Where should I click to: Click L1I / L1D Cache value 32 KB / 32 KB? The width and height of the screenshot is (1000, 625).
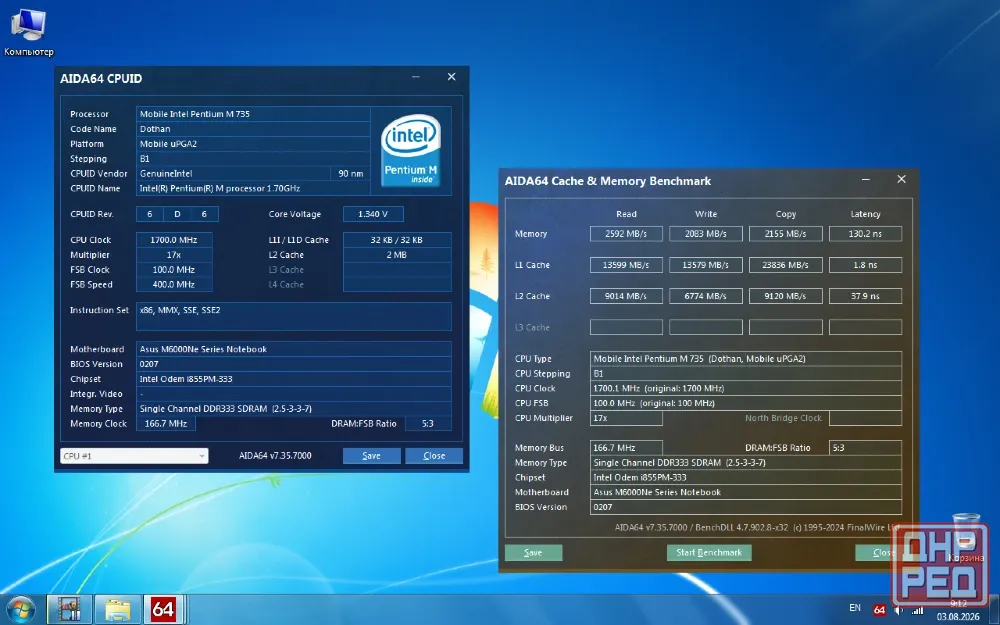[x=397, y=240]
